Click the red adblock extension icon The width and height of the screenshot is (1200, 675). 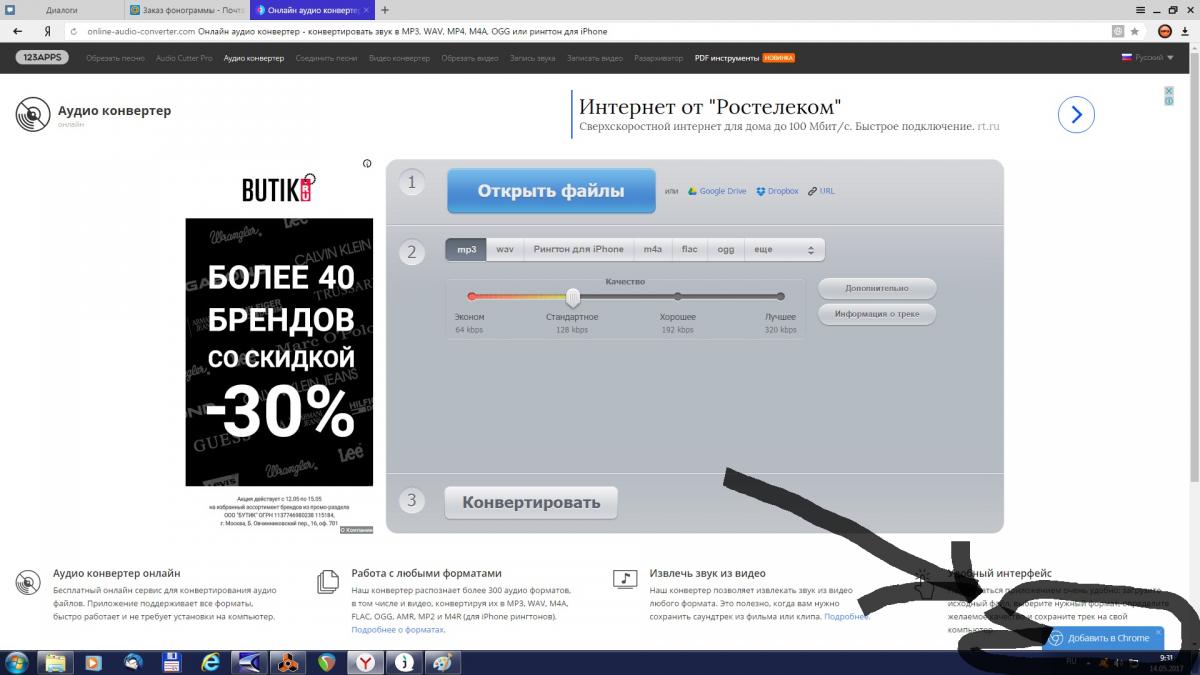[x=1165, y=31]
